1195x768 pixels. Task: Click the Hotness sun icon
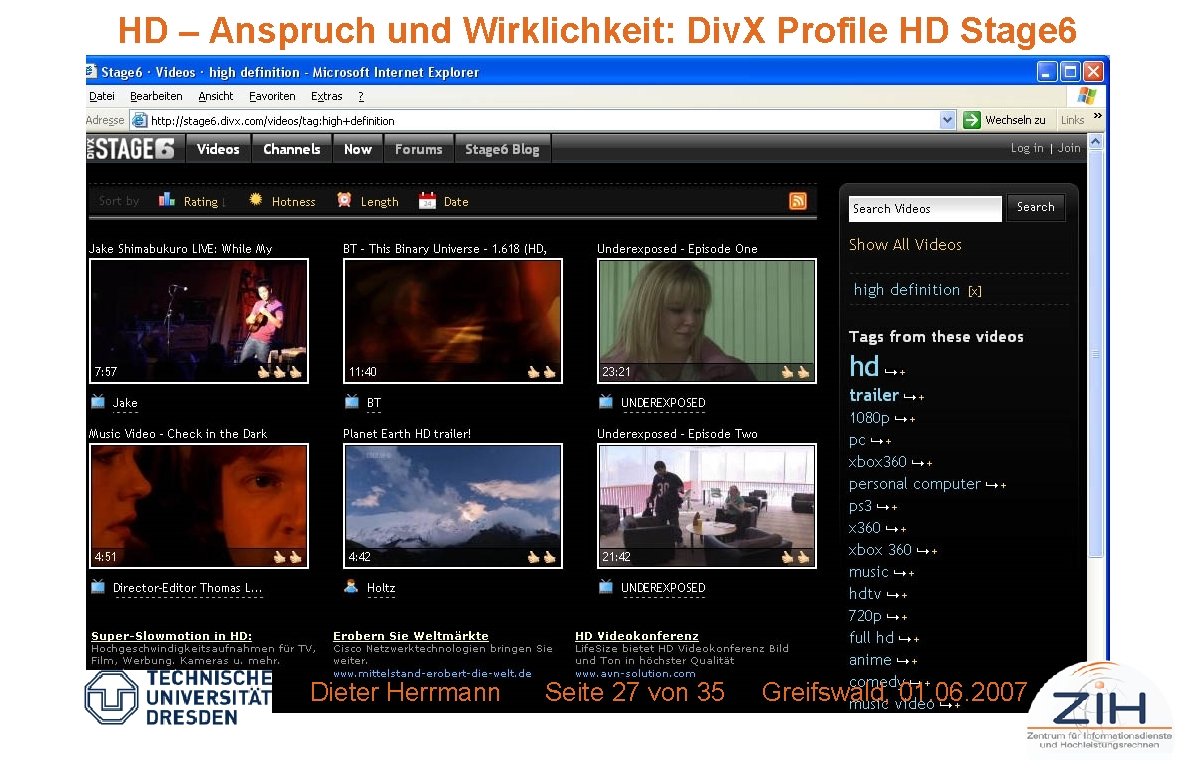tap(255, 200)
